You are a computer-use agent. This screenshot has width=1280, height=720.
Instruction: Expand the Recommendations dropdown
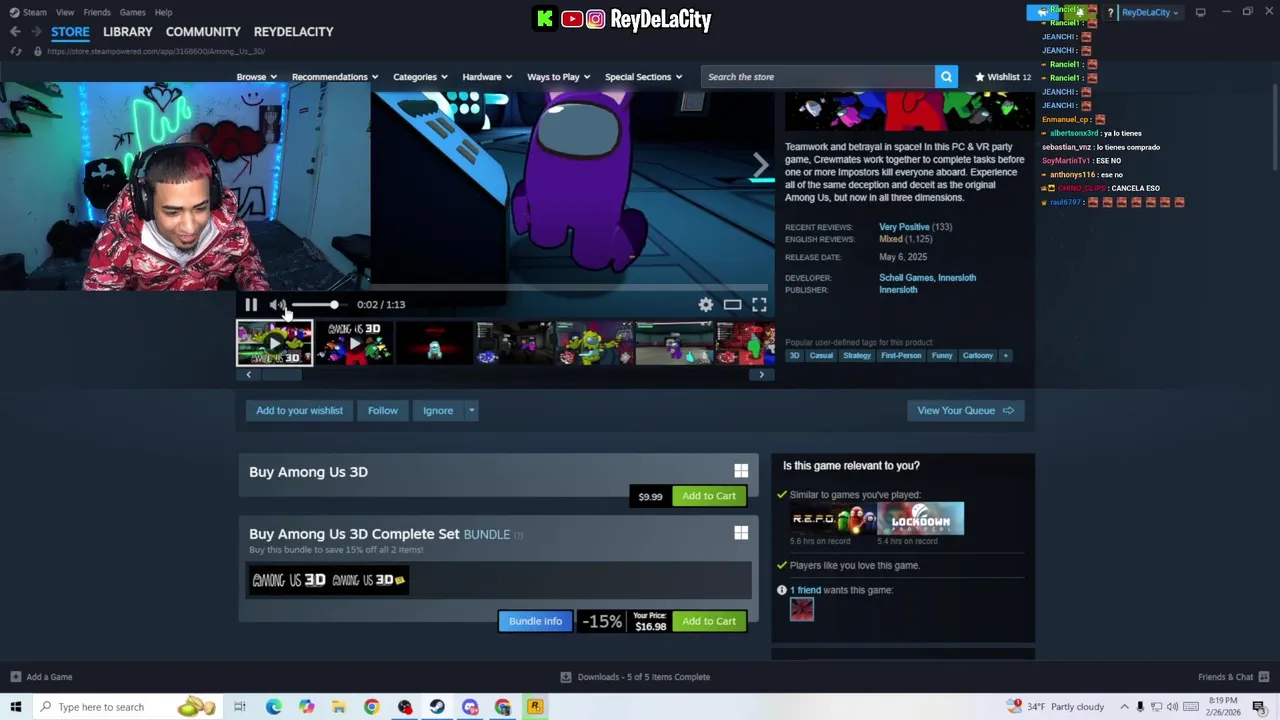point(334,77)
